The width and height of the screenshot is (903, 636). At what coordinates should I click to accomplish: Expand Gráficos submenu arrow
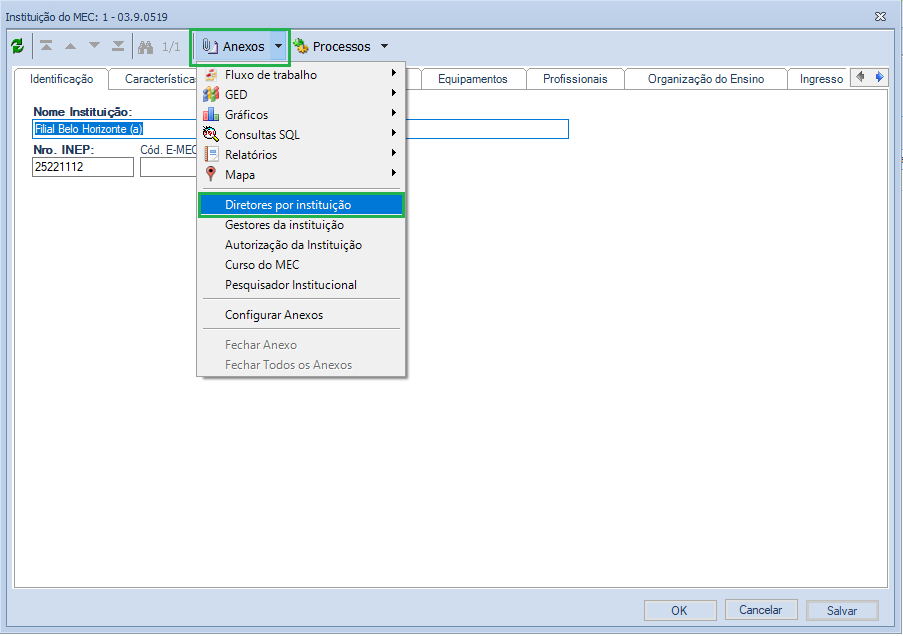(393, 113)
